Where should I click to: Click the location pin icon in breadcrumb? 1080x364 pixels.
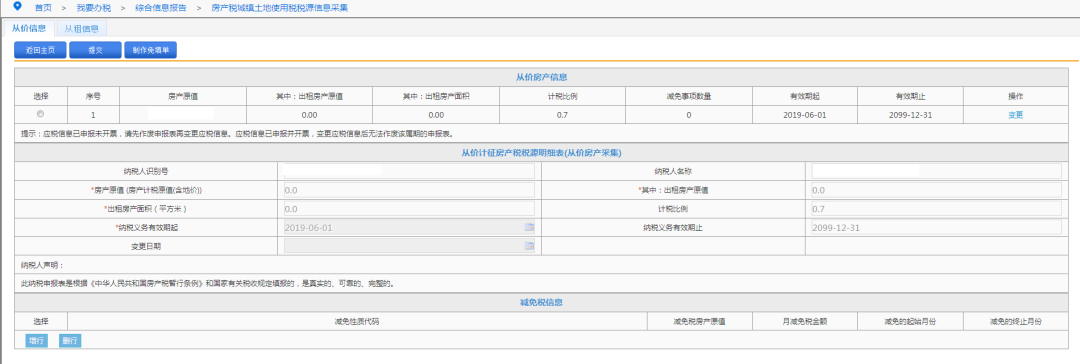coord(17,7)
